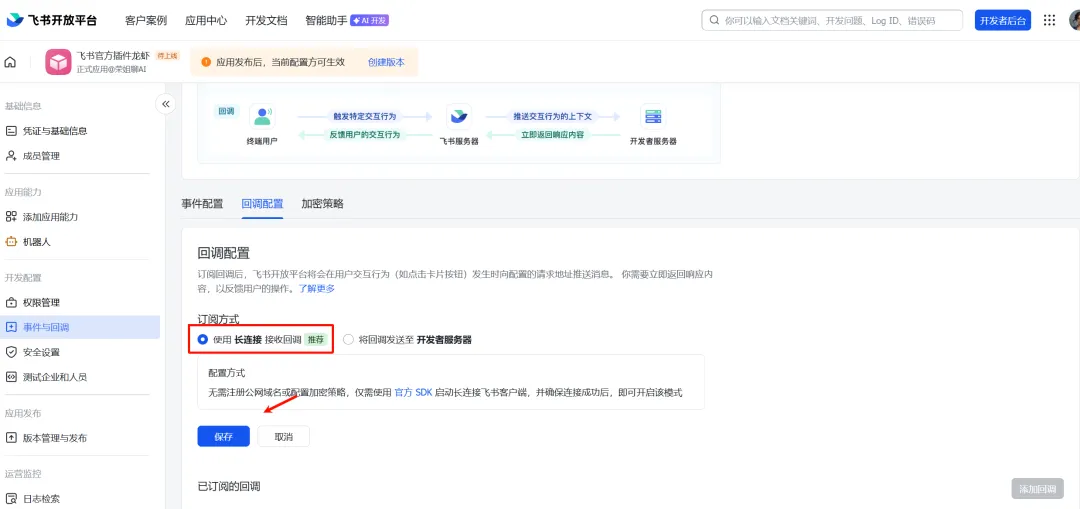
Task: Open the apps grid icon in header
Action: pos(1050,20)
